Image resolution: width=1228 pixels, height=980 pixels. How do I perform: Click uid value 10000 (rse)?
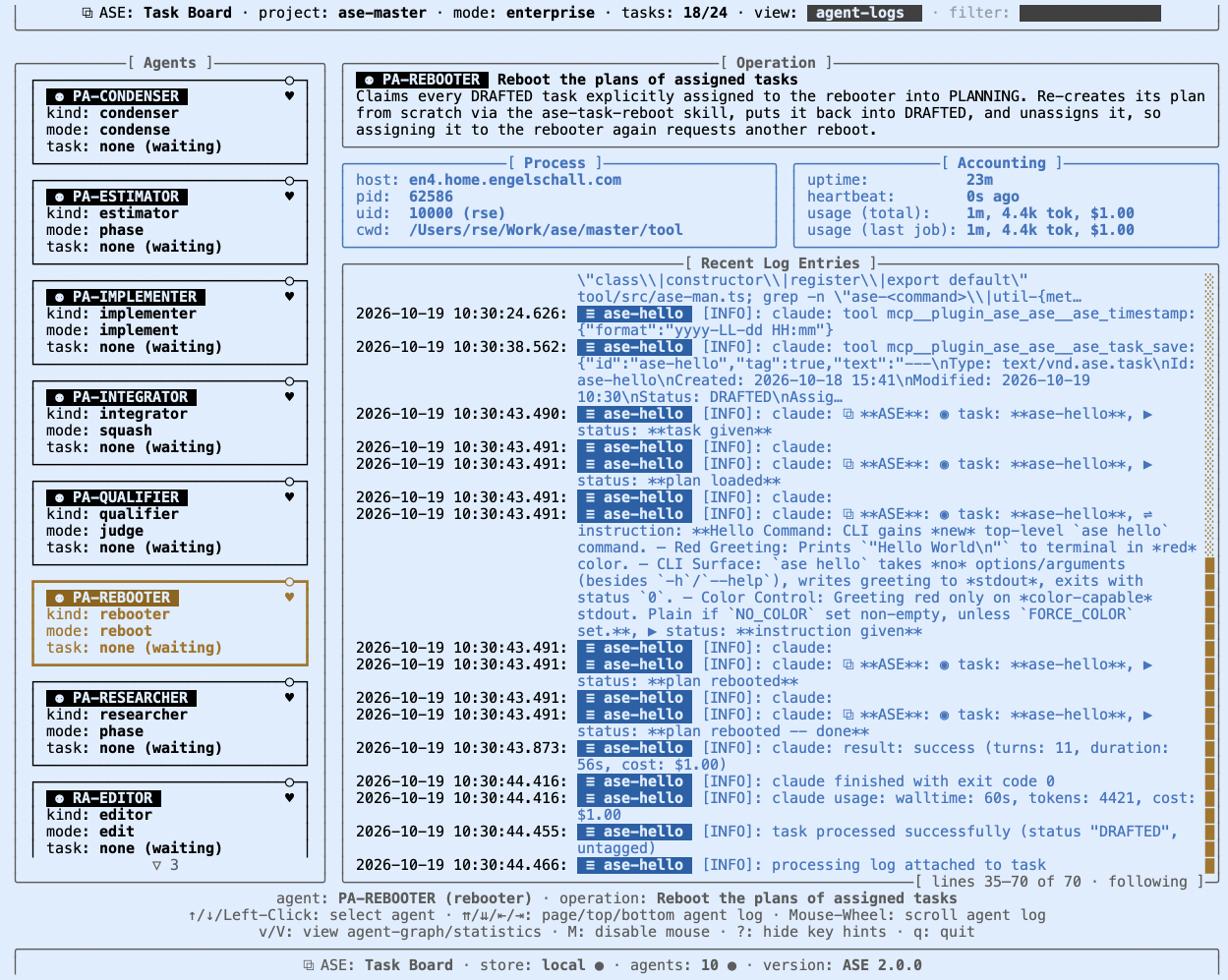click(x=457, y=213)
